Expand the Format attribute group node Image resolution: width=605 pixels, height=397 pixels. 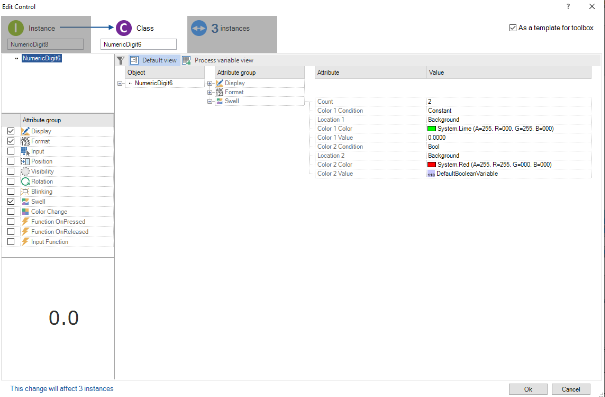tap(210, 92)
